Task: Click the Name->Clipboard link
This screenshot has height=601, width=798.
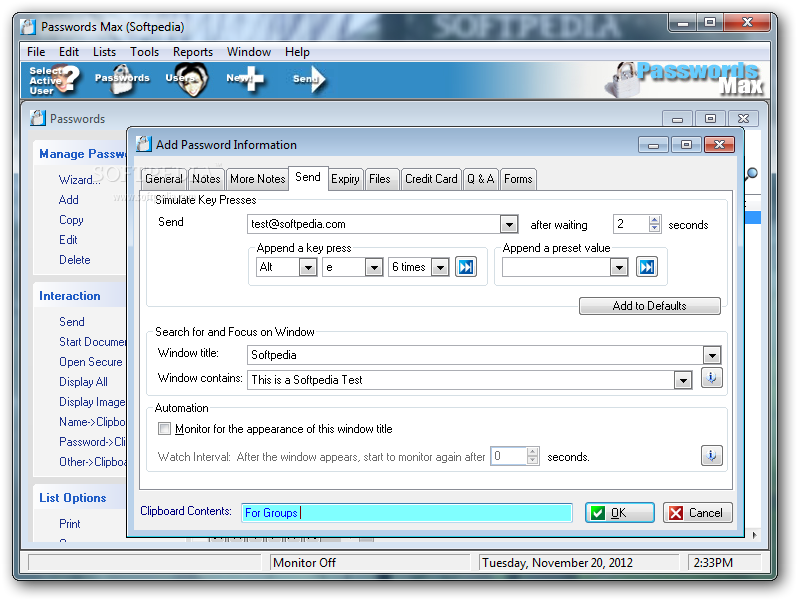Action: (92, 422)
